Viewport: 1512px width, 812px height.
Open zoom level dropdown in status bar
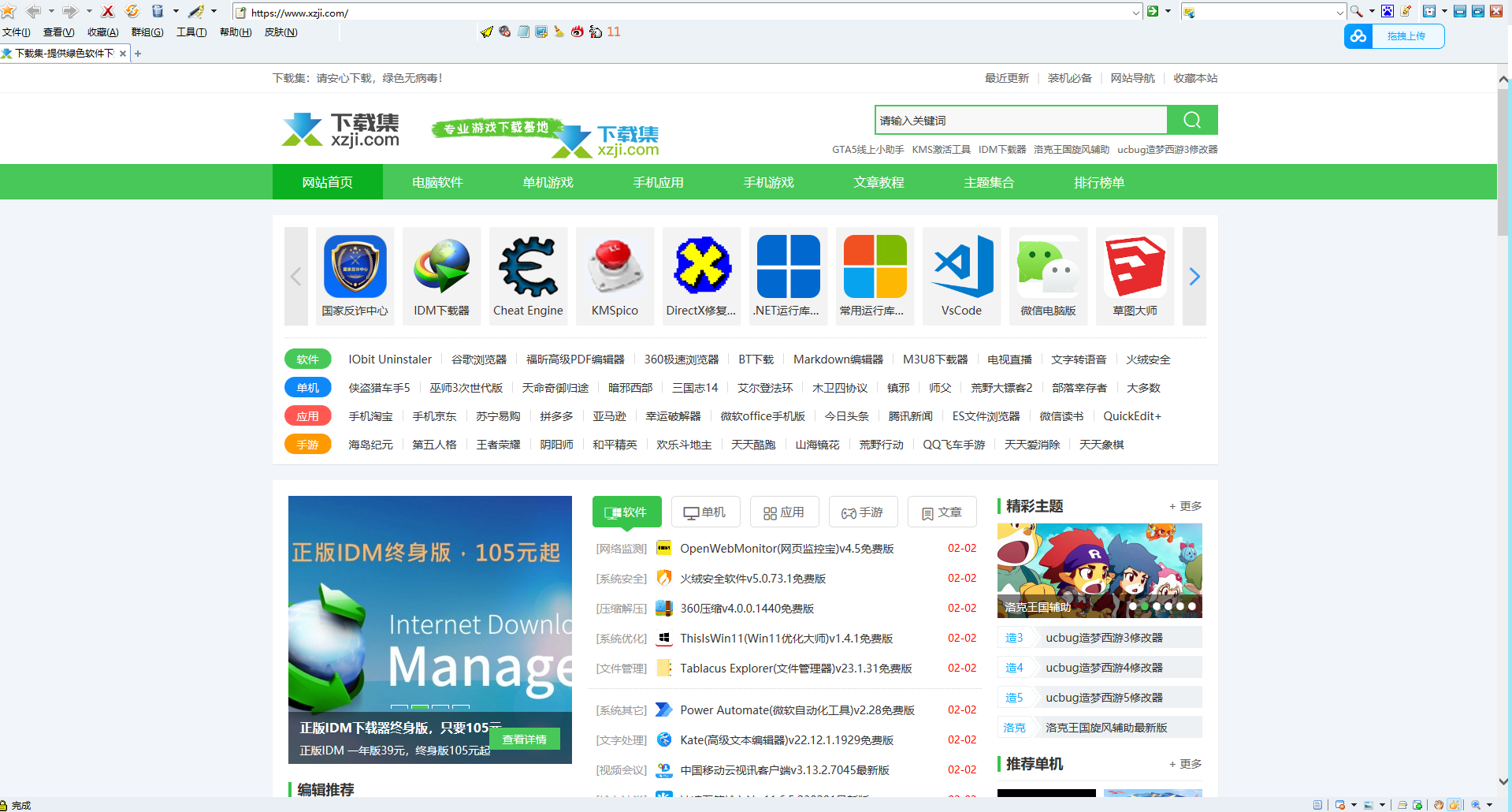click(x=1489, y=805)
